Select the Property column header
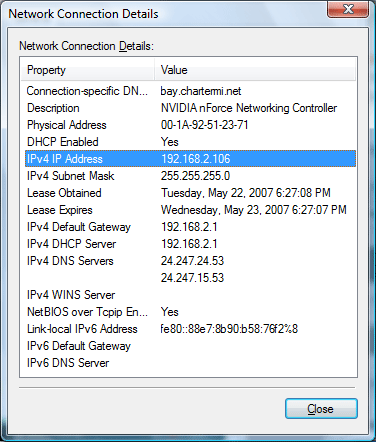This screenshot has width=376, height=442. point(88,70)
